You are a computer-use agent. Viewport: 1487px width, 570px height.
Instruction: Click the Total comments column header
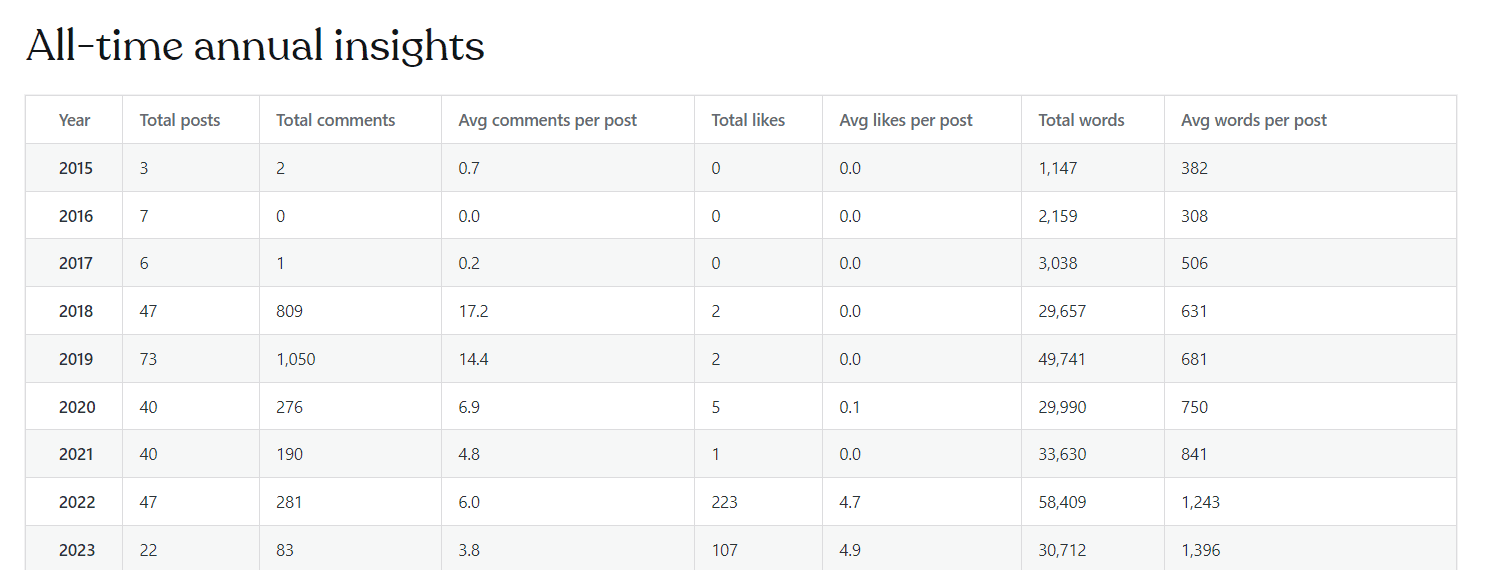(335, 120)
